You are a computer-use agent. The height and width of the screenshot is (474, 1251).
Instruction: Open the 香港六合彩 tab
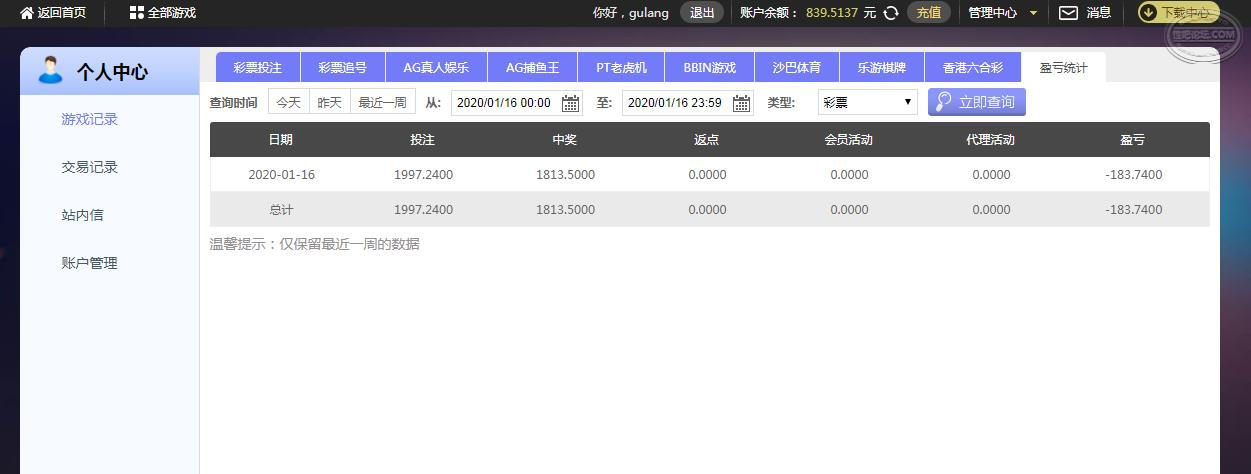[973, 67]
